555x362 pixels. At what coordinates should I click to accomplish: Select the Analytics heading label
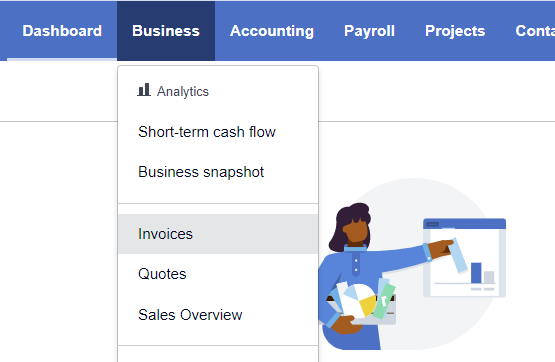click(x=183, y=91)
